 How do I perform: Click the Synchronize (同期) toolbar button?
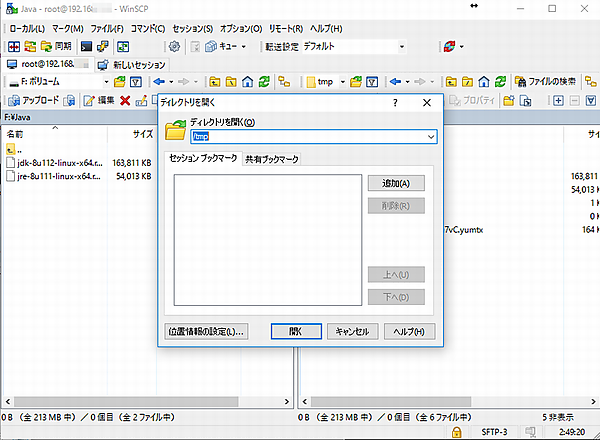[x=56, y=47]
